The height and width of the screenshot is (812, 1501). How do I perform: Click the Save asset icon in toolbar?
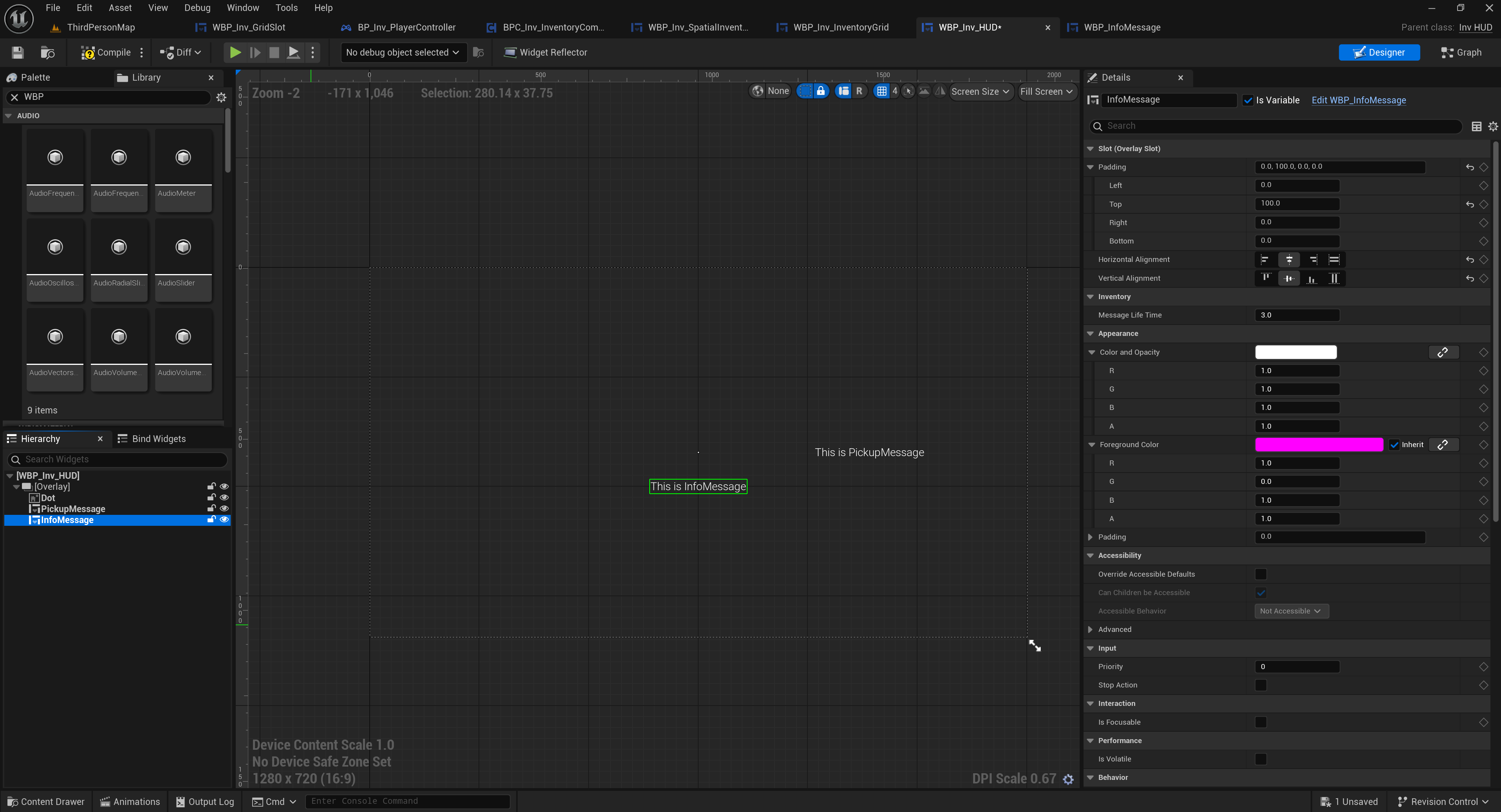(x=18, y=52)
